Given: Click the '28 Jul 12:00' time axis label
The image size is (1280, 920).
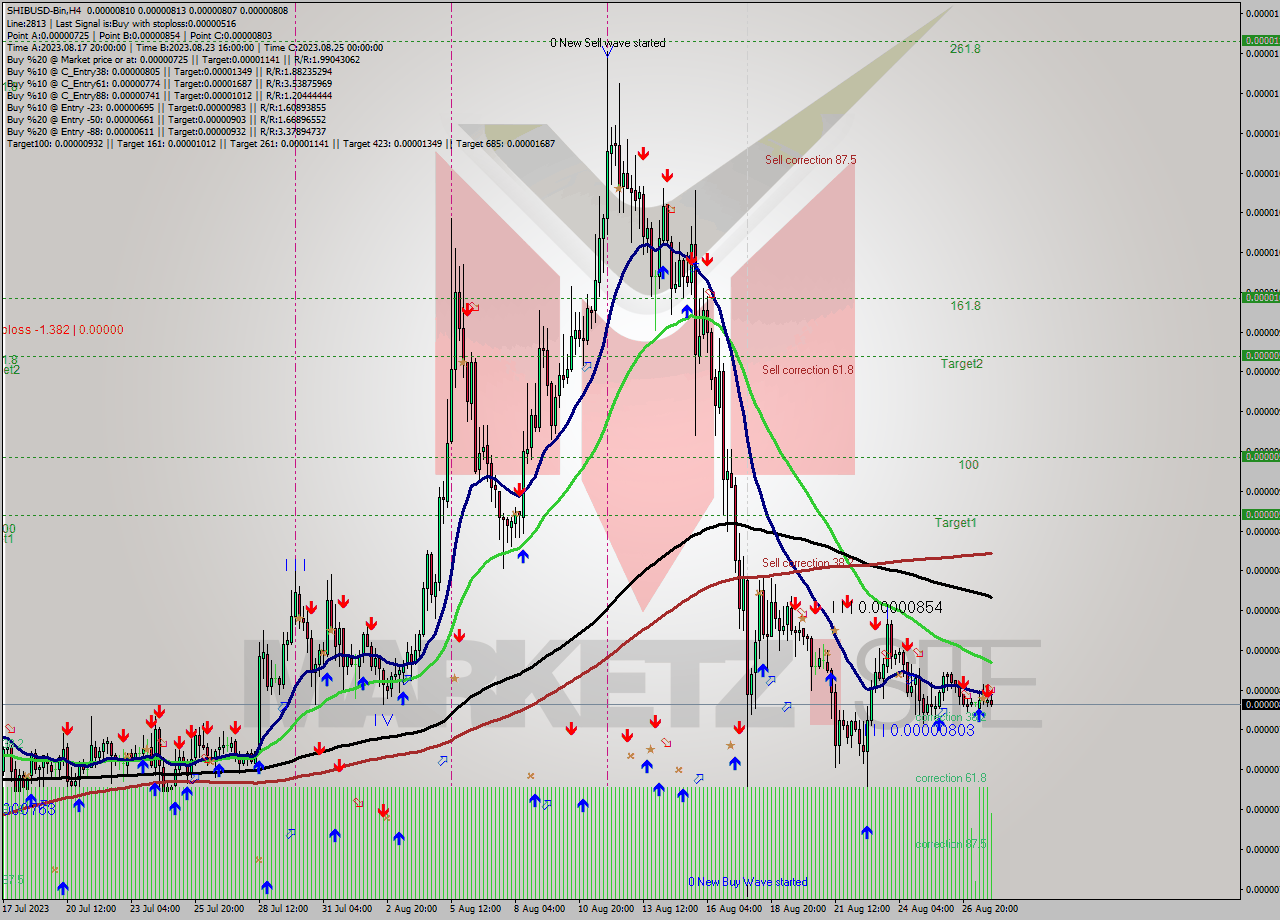Looking at the screenshot, I should [x=282, y=909].
